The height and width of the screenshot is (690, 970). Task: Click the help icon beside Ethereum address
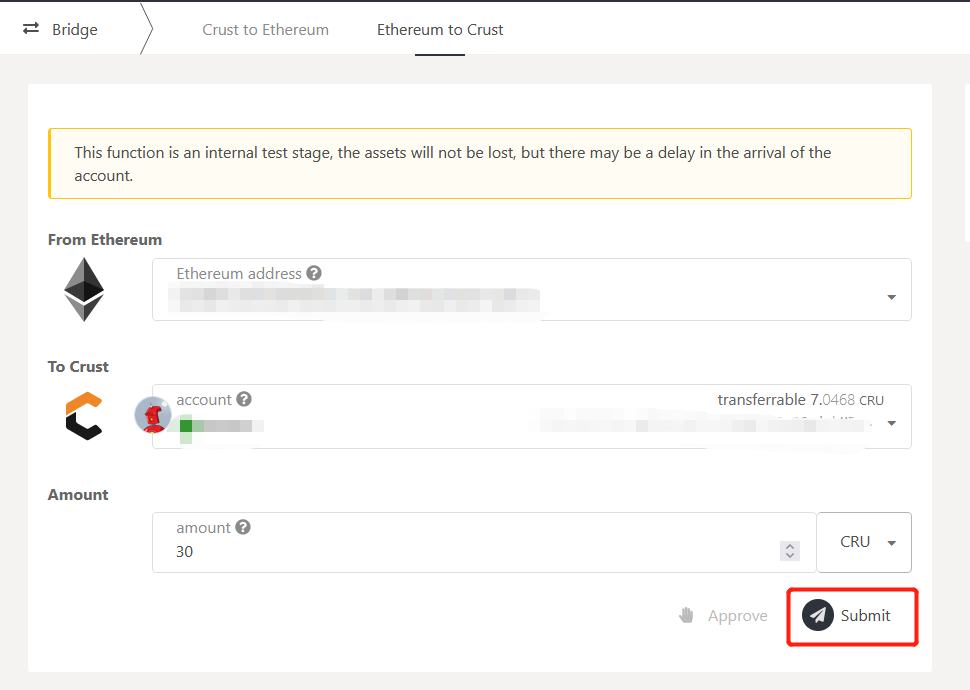314,273
